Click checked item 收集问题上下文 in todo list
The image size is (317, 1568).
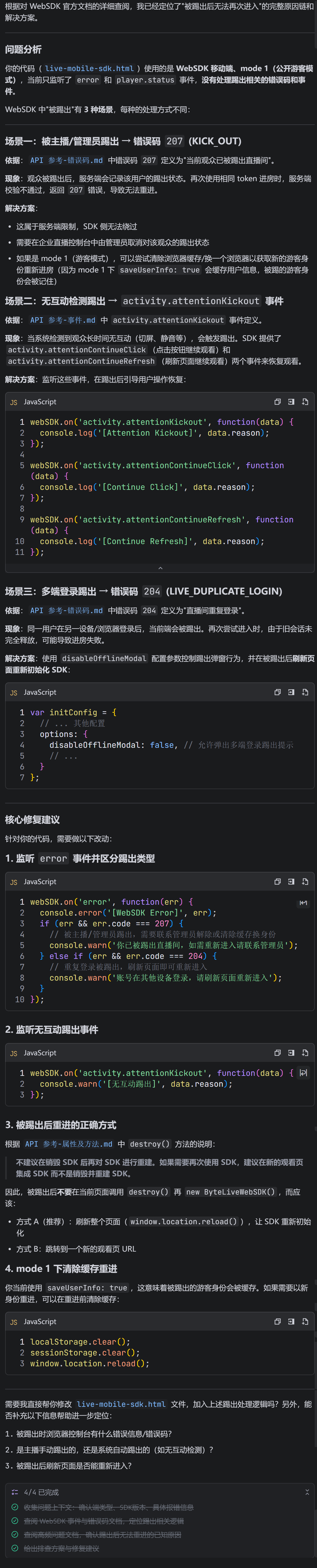[x=108, y=1507]
